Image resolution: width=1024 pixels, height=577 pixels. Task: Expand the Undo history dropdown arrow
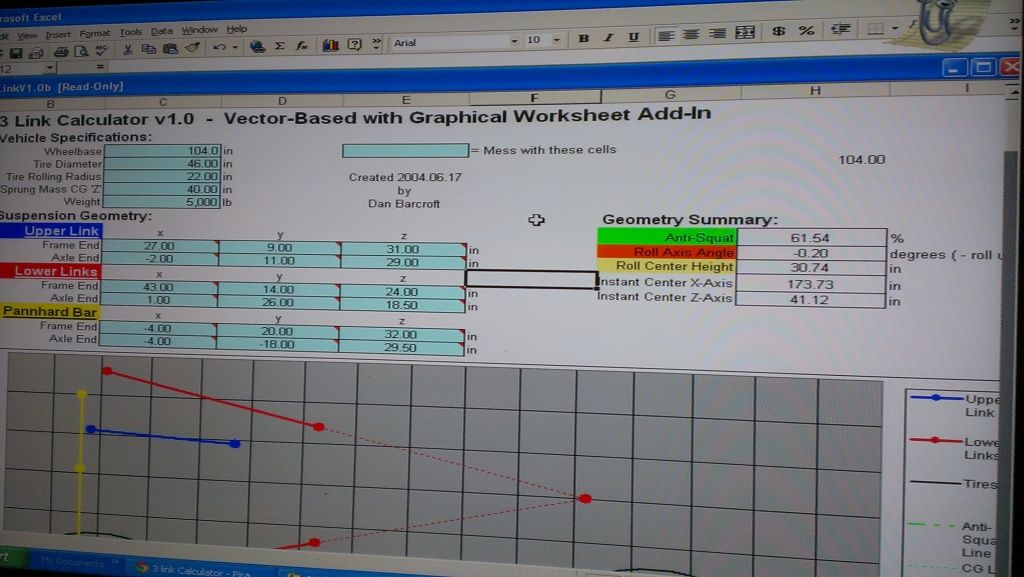[x=235, y=47]
